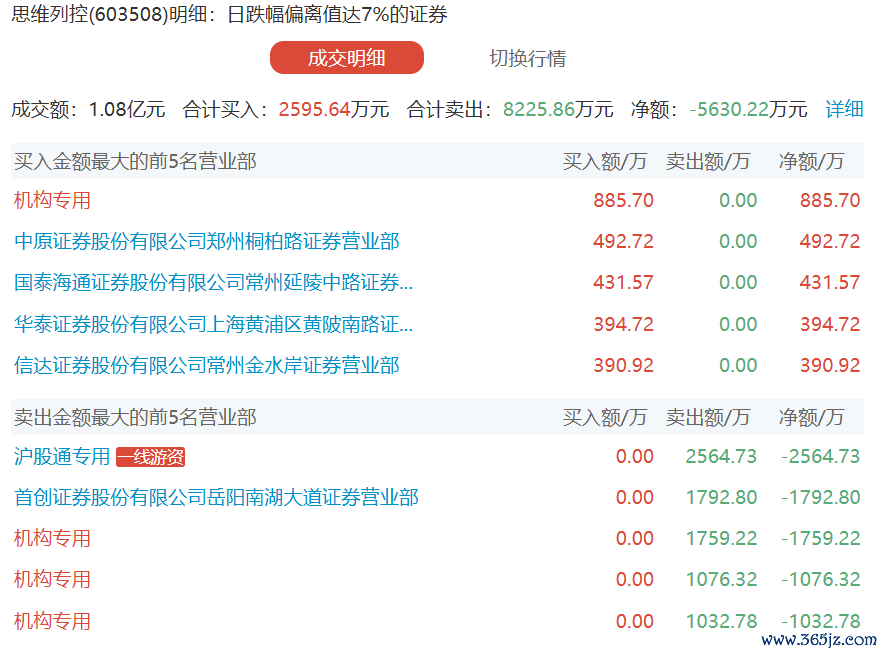
Task: Open 中原证券郑州桐柏路证券营业部 link
Action: pos(207,241)
